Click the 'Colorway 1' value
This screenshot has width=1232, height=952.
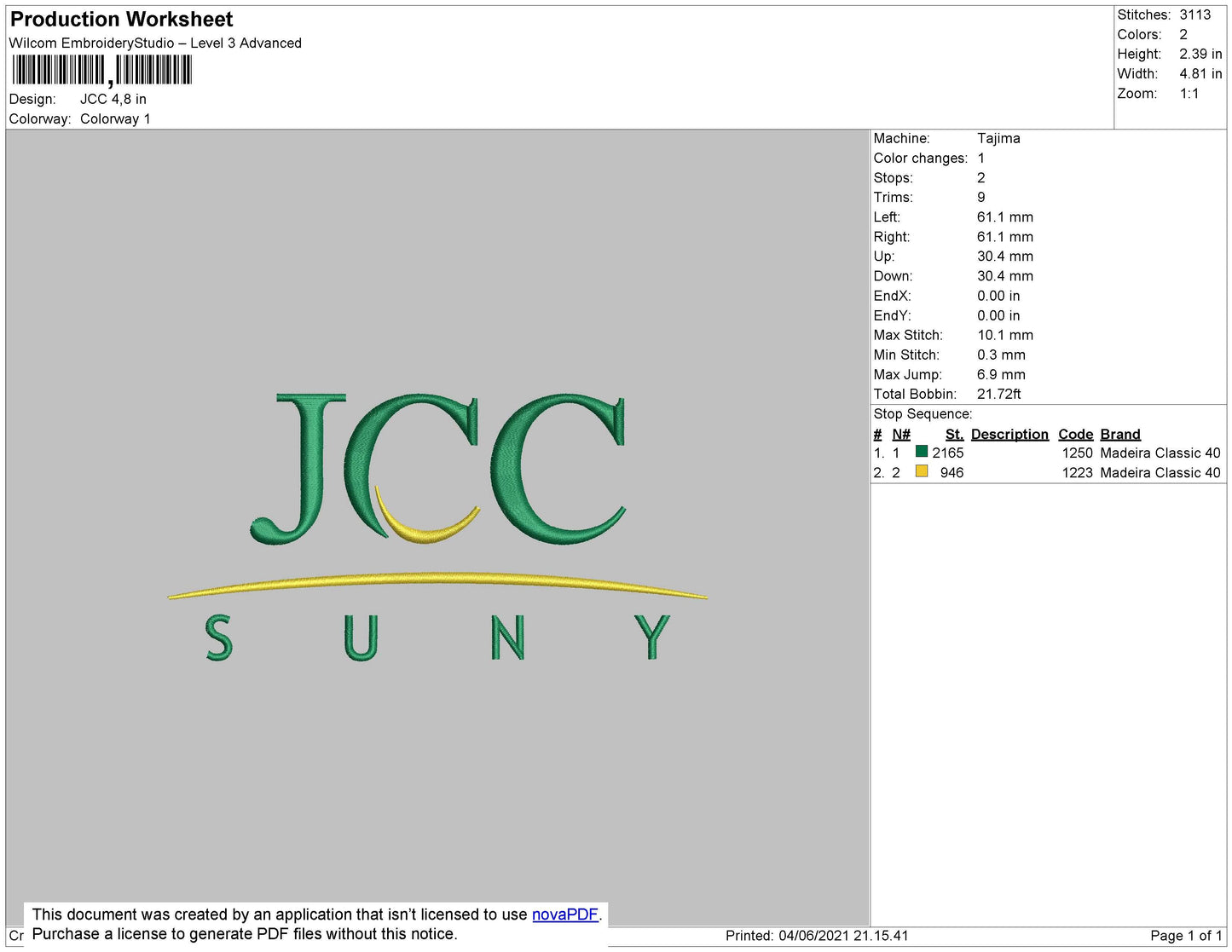coord(115,118)
